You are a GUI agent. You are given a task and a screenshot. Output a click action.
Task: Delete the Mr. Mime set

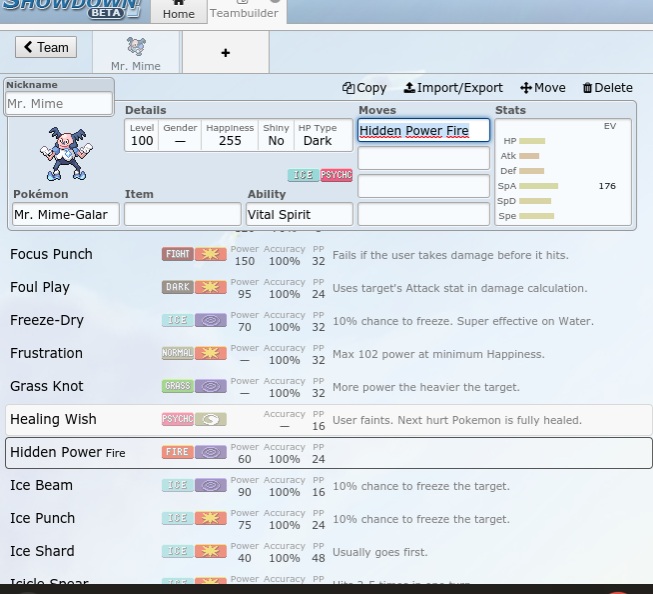pos(607,88)
